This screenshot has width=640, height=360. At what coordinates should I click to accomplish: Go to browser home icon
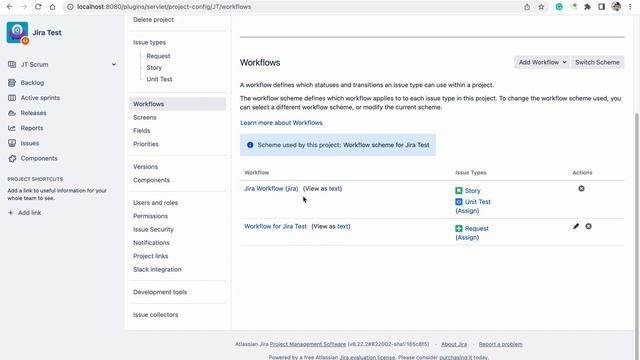[52, 7]
